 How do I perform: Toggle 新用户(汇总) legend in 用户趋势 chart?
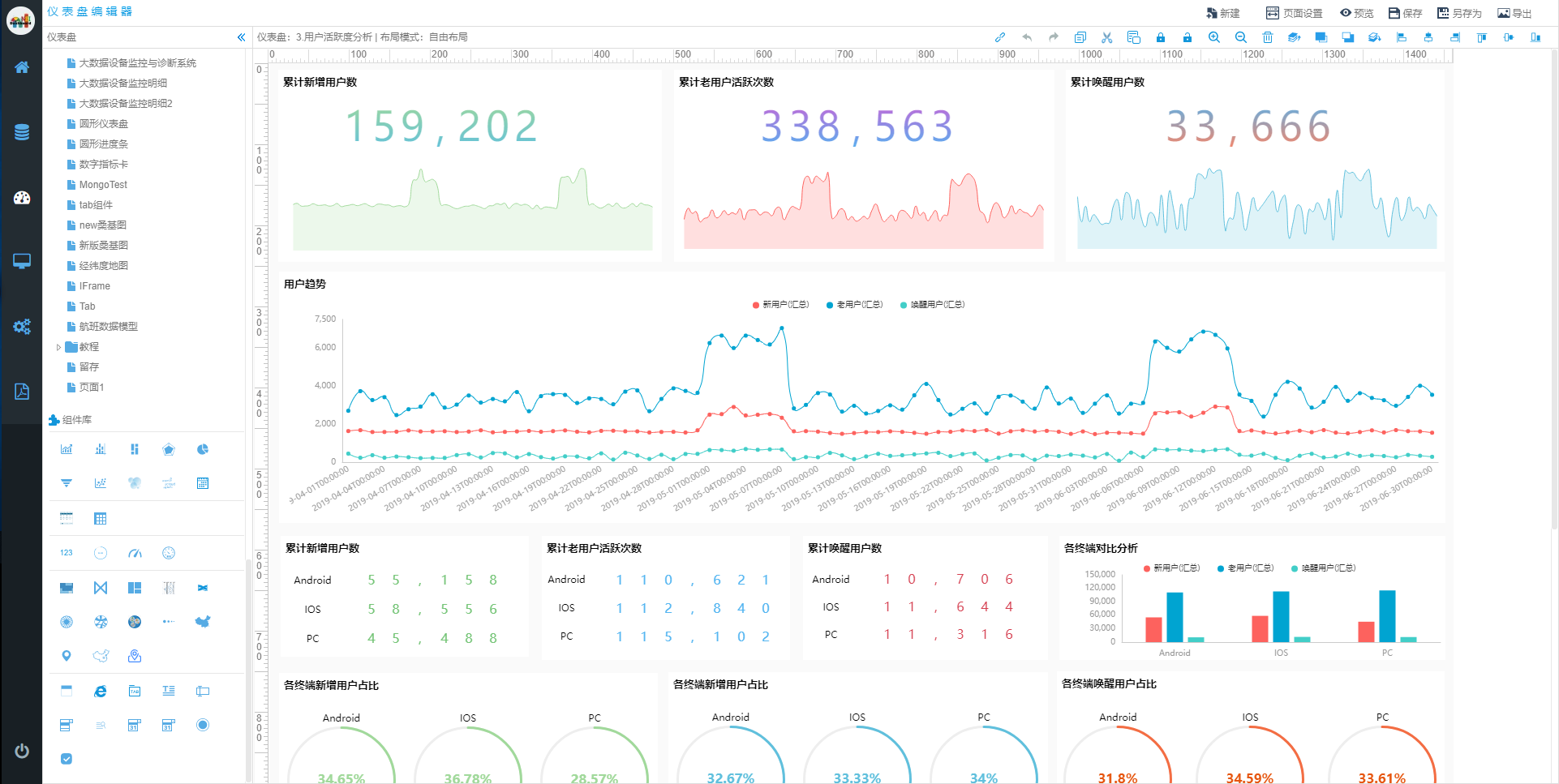pyautogui.click(x=781, y=305)
